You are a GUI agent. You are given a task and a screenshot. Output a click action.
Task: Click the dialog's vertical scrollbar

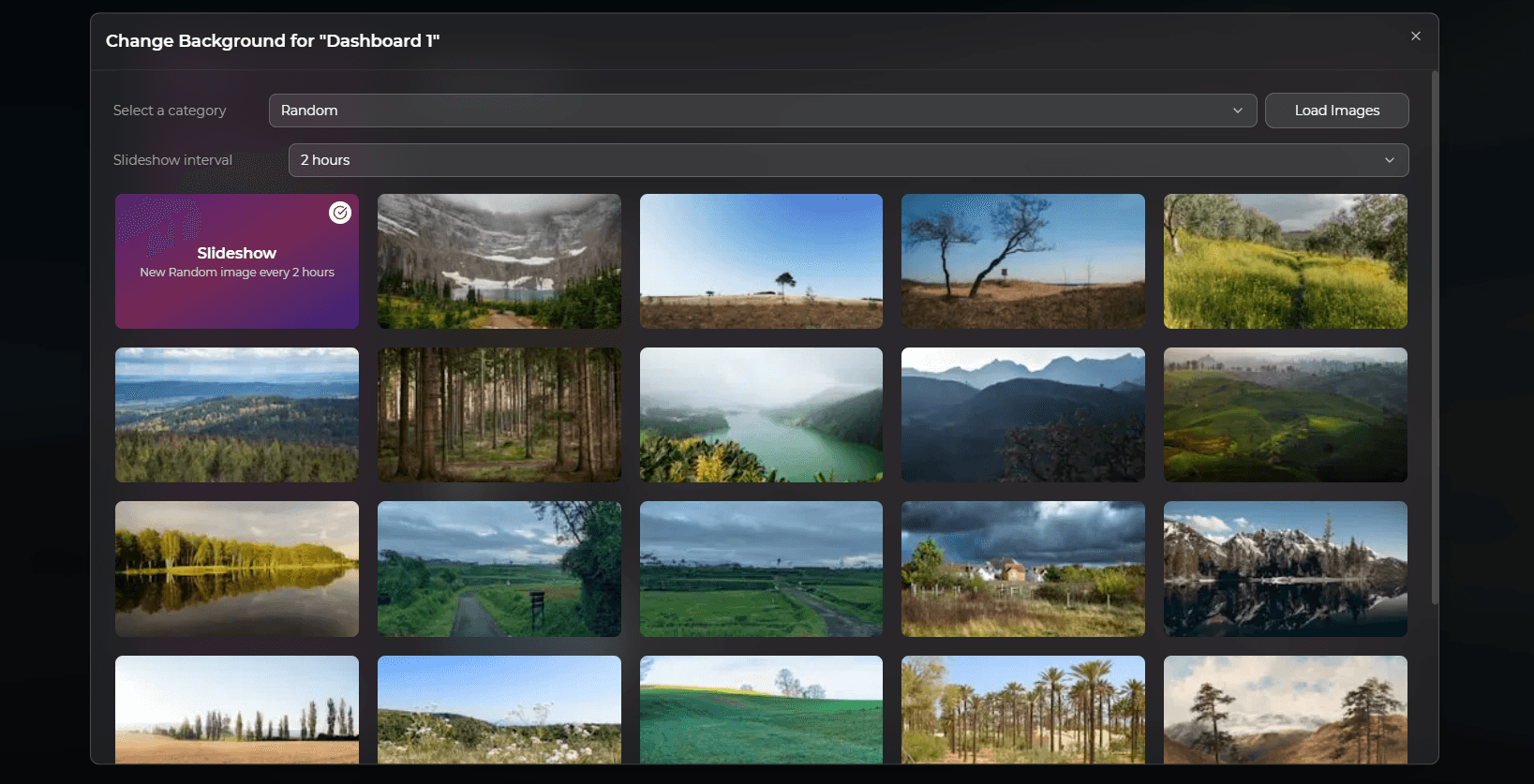coord(1434,337)
